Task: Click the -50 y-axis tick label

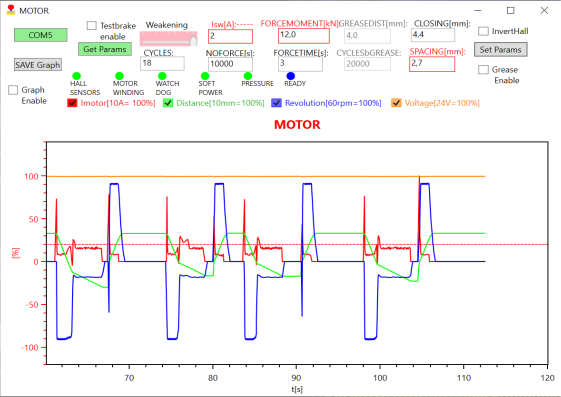Action: point(32,305)
